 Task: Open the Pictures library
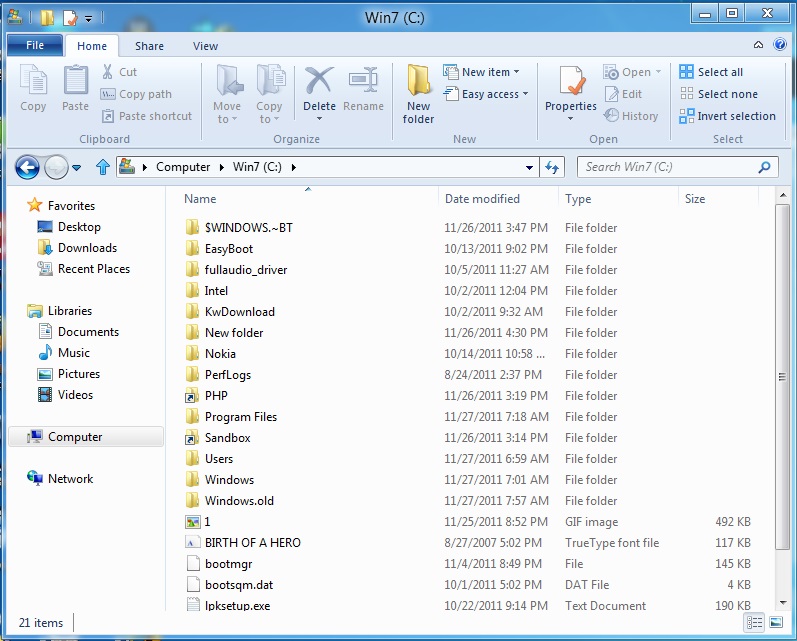[x=69, y=374]
